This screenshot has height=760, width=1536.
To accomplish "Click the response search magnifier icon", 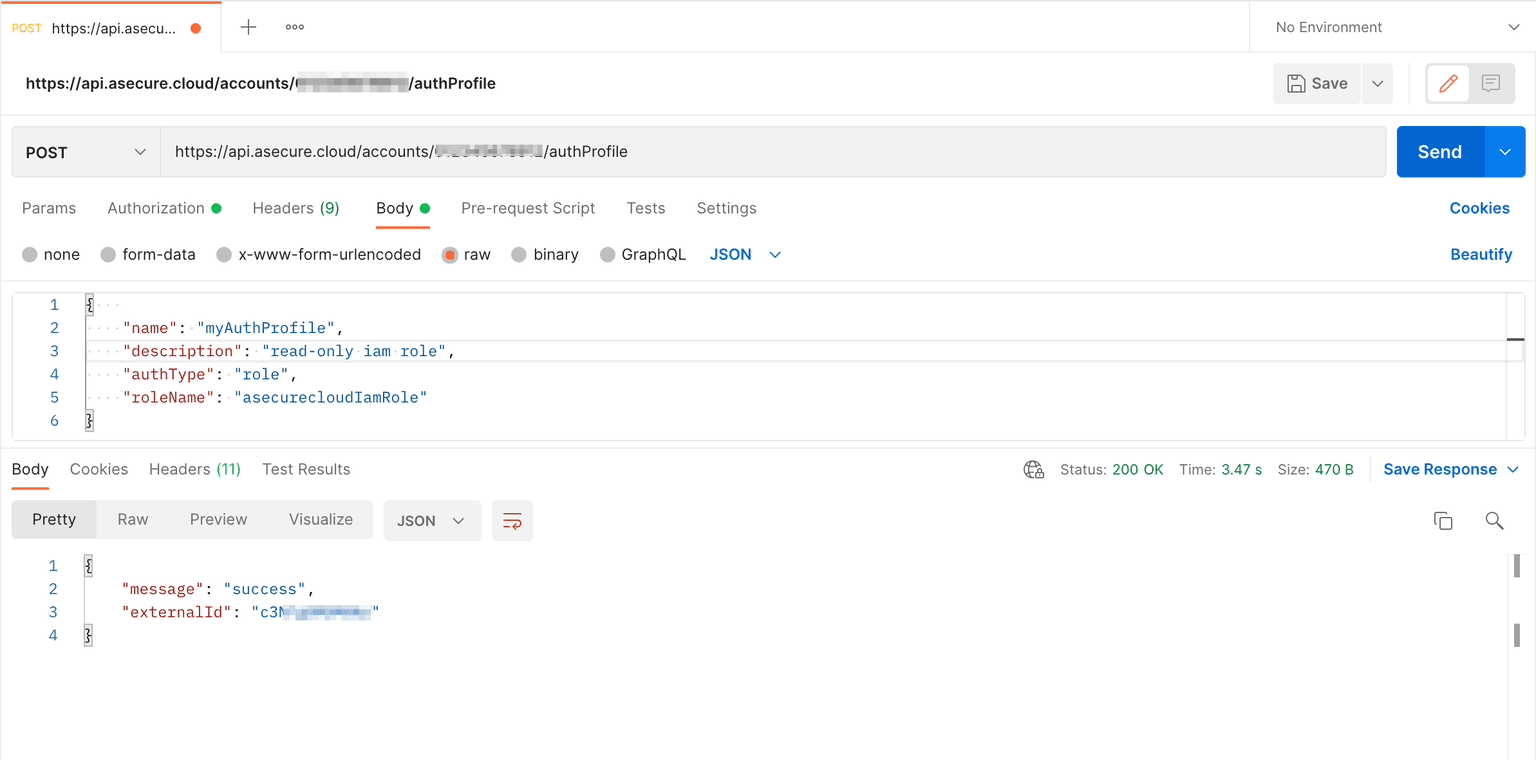I will (x=1494, y=521).
